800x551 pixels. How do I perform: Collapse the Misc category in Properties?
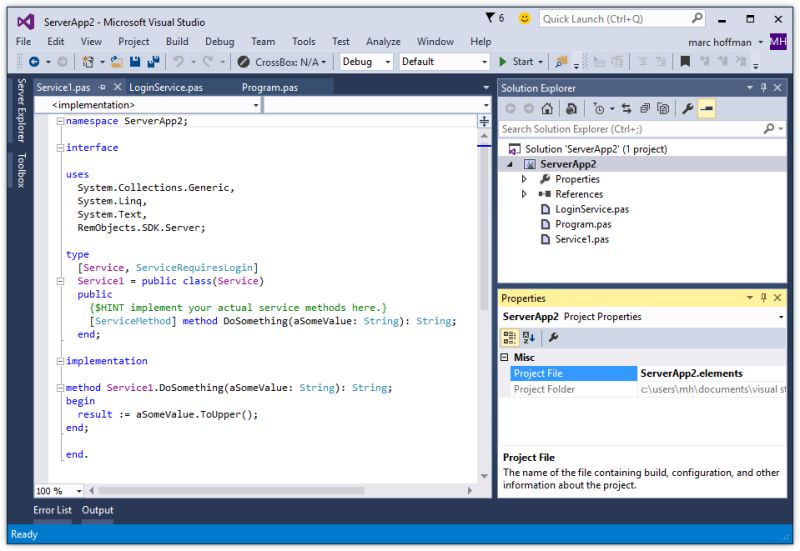pyautogui.click(x=505, y=357)
